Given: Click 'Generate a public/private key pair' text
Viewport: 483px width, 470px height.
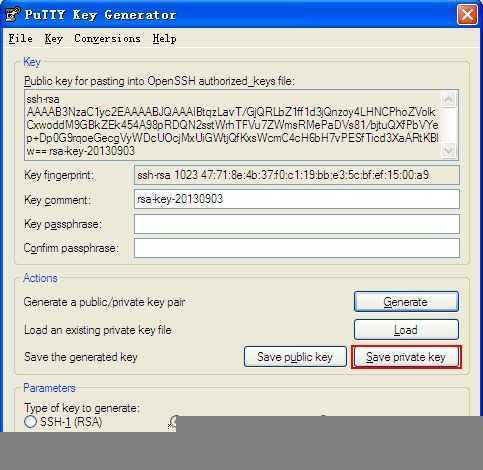Looking at the screenshot, I should point(104,302).
